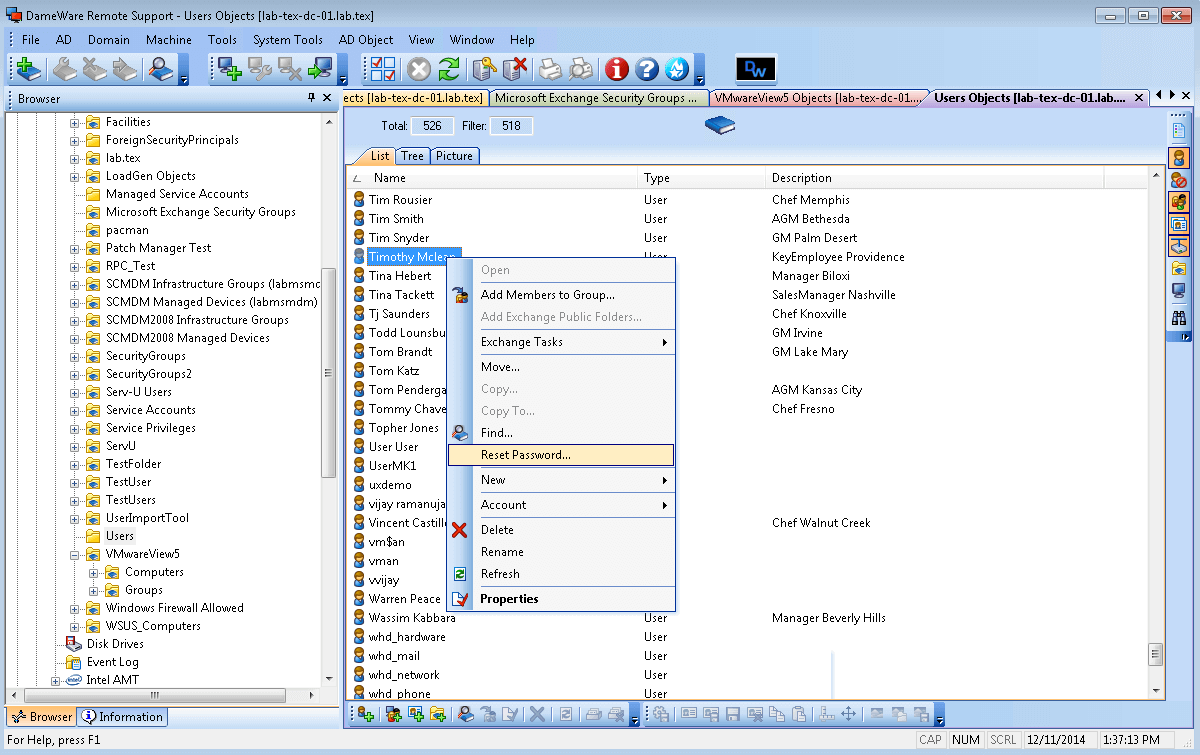Switch to the Tree view tab
The image size is (1200, 755).
(412, 156)
